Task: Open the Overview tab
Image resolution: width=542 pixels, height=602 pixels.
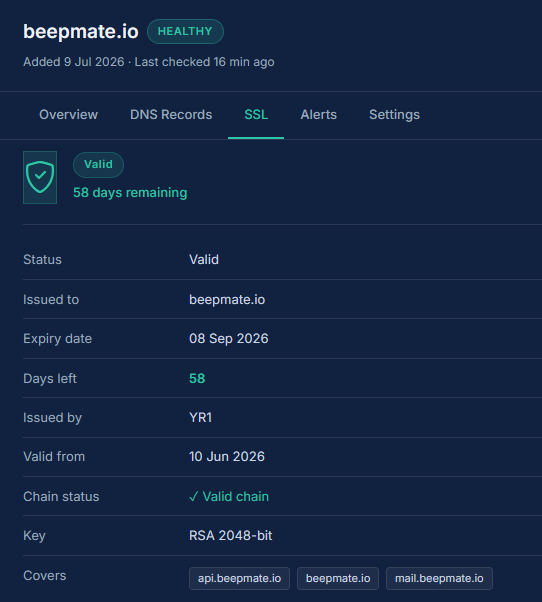Action: (x=68, y=114)
